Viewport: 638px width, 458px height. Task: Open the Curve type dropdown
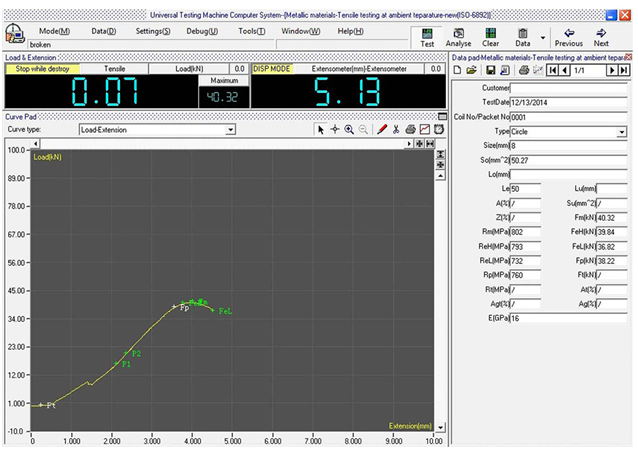pyautogui.click(x=230, y=130)
